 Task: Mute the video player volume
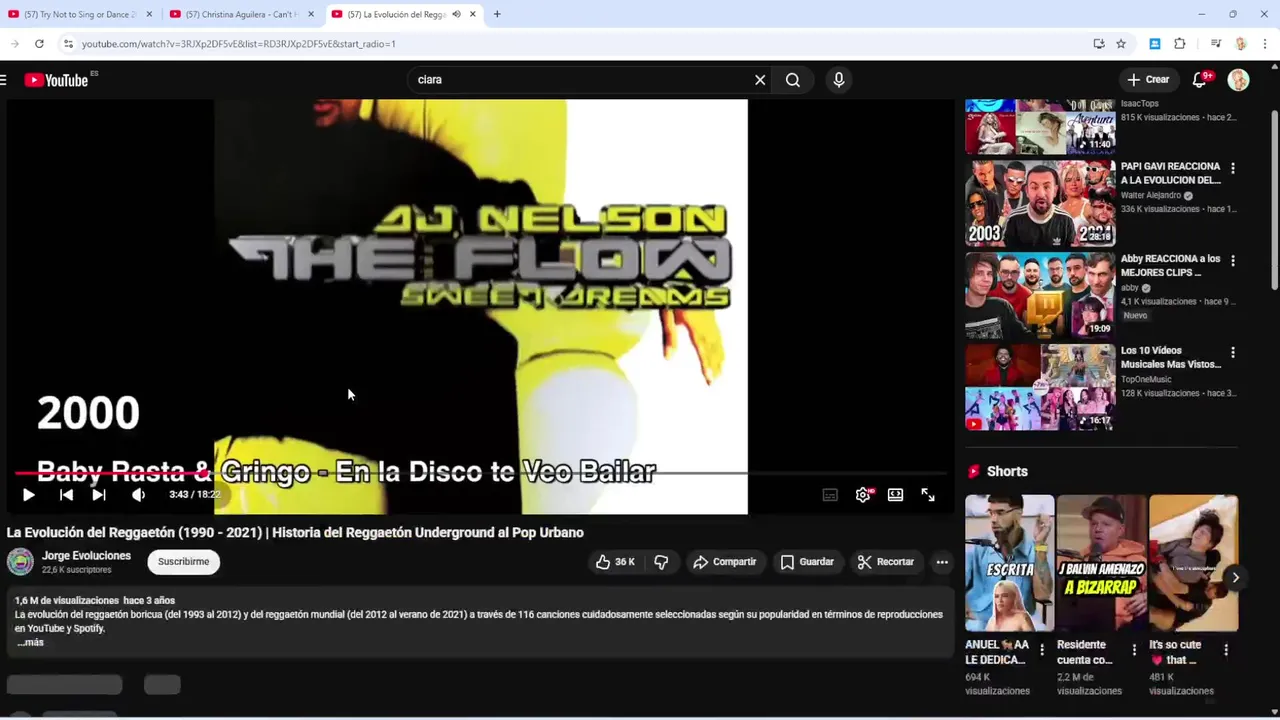tap(138, 495)
